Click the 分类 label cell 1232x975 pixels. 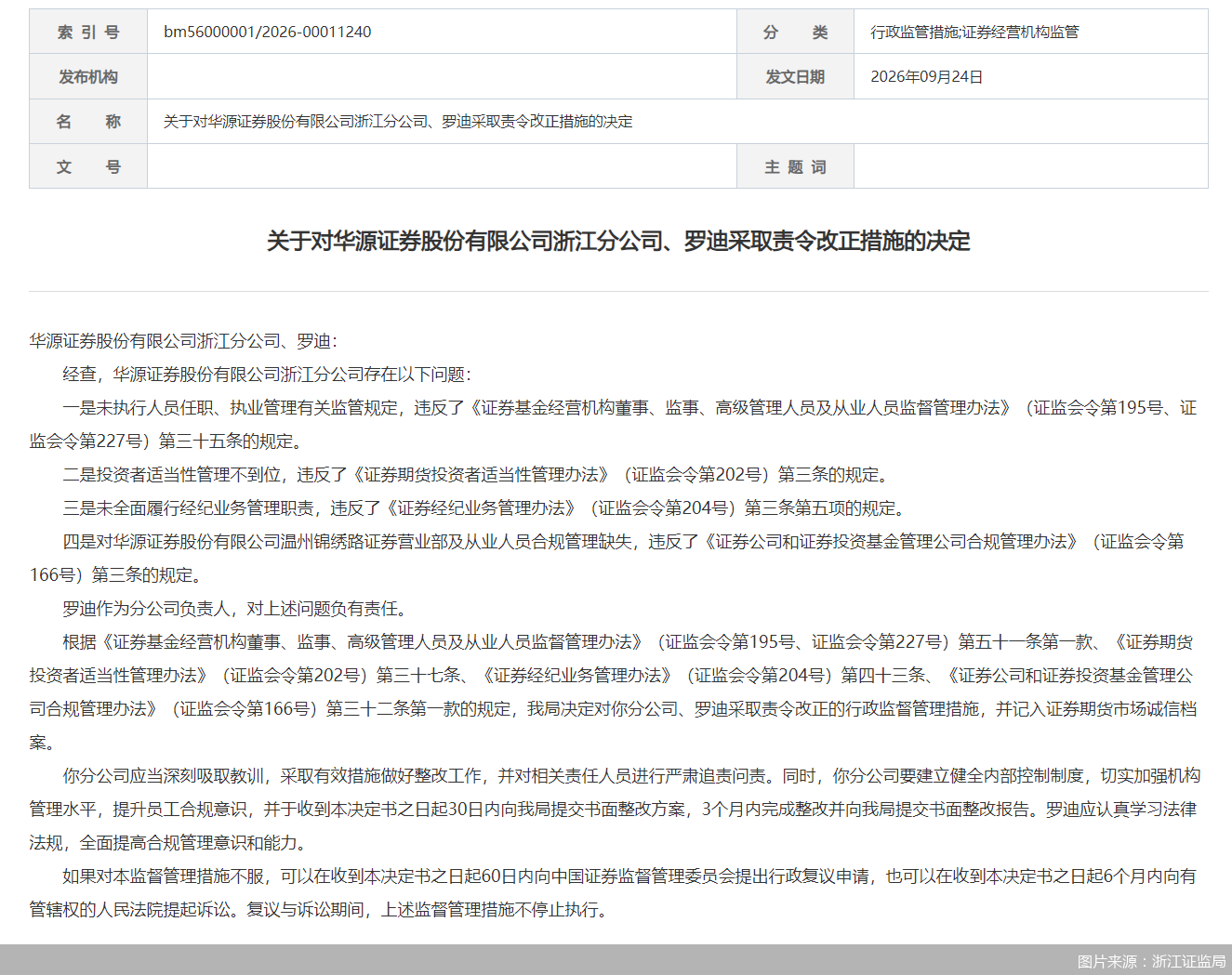(795, 32)
